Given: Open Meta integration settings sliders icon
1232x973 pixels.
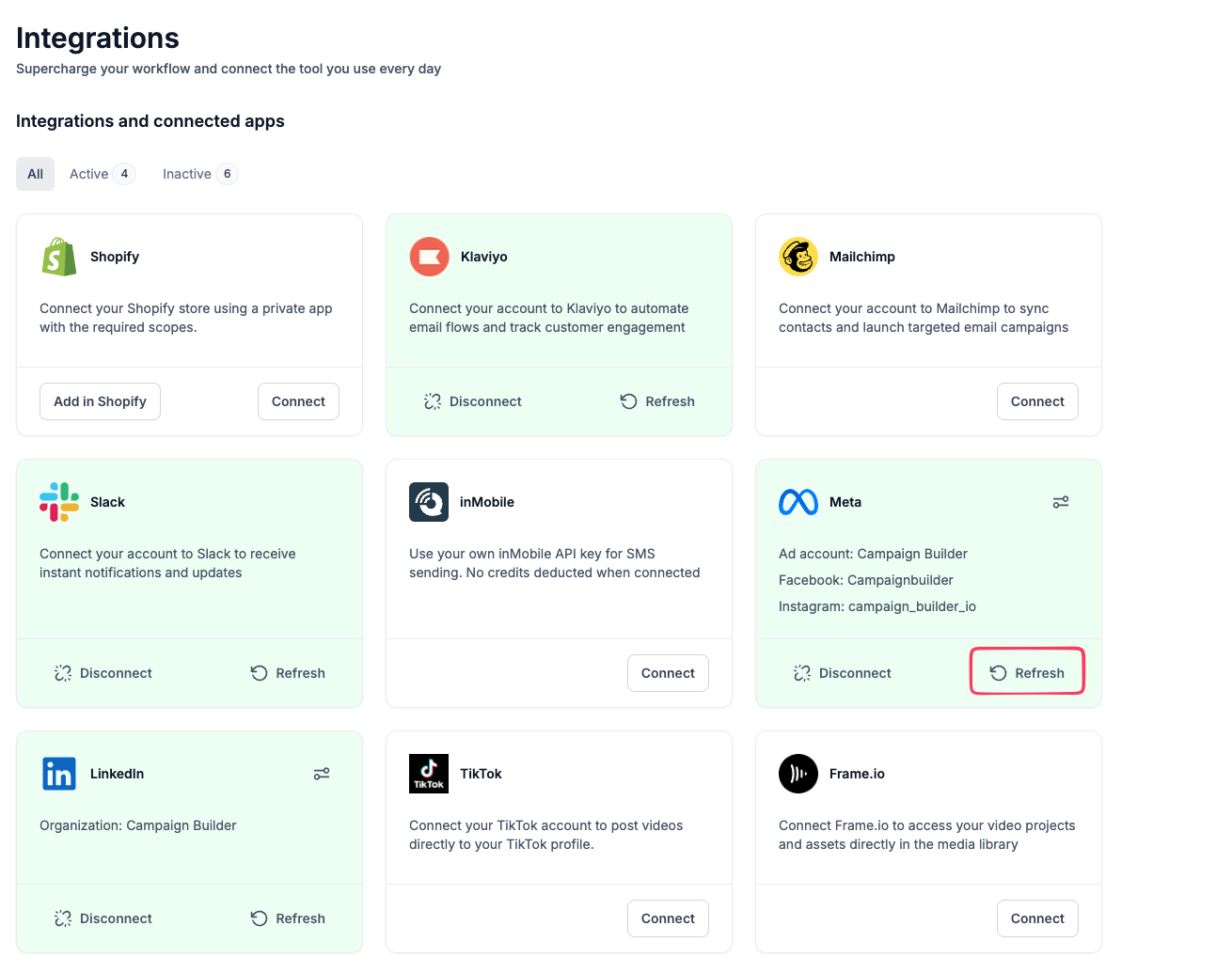Looking at the screenshot, I should click(1061, 502).
